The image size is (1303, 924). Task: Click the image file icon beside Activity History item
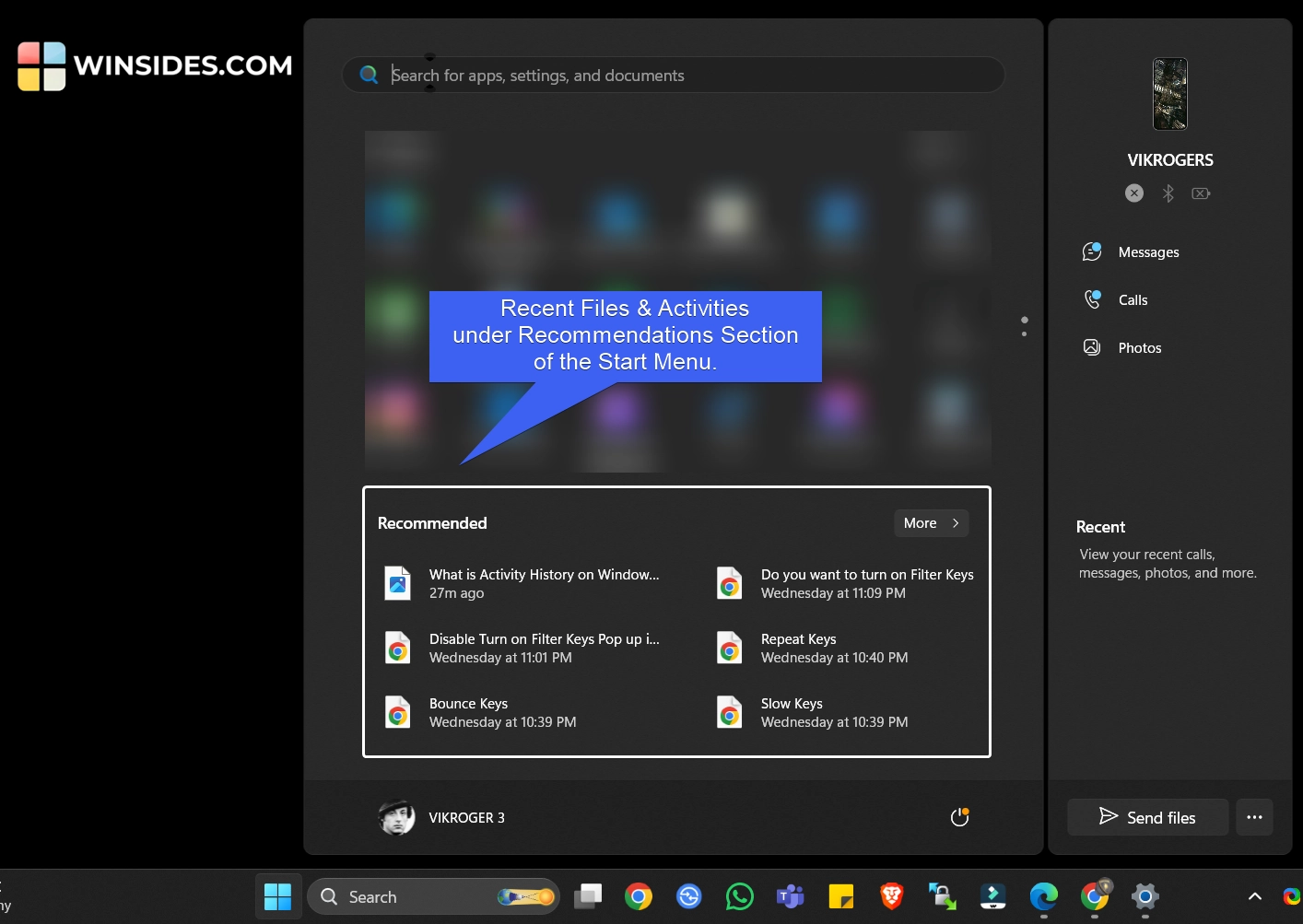pos(397,583)
